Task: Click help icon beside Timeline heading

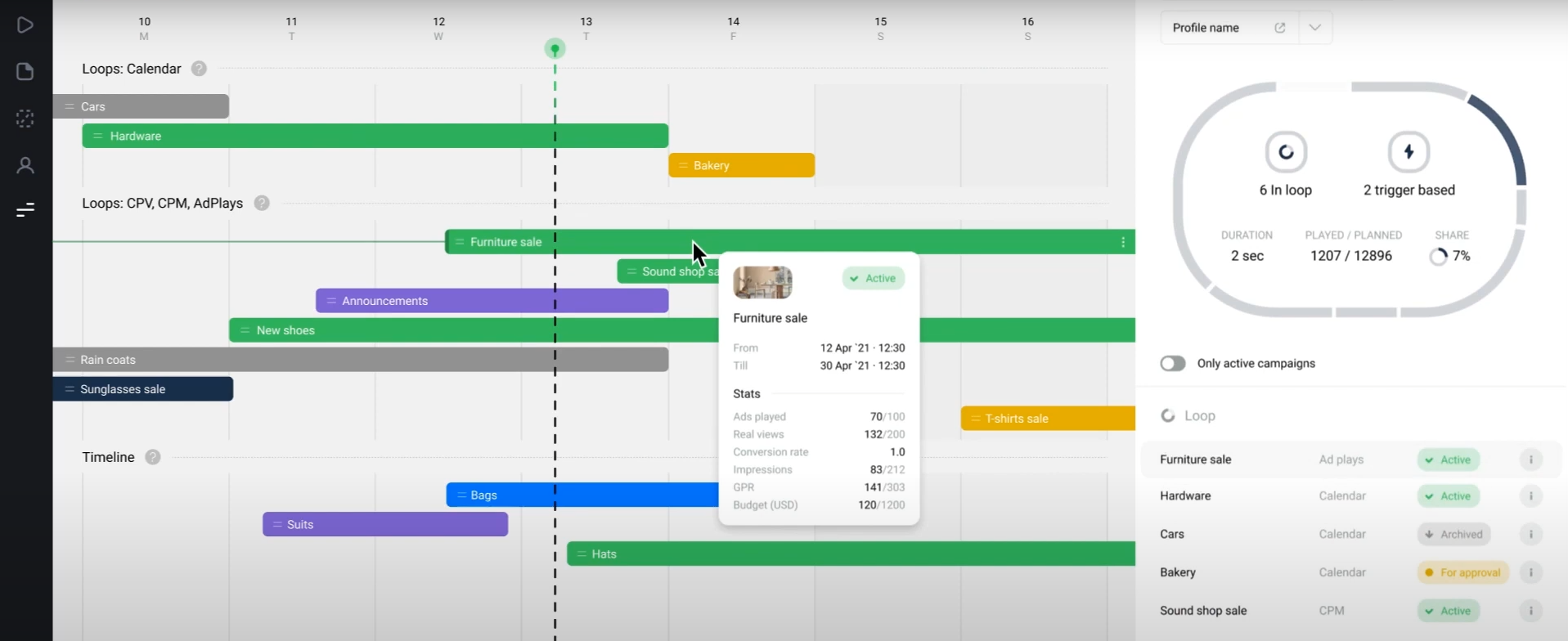Action: pyautogui.click(x=153, y=457)
